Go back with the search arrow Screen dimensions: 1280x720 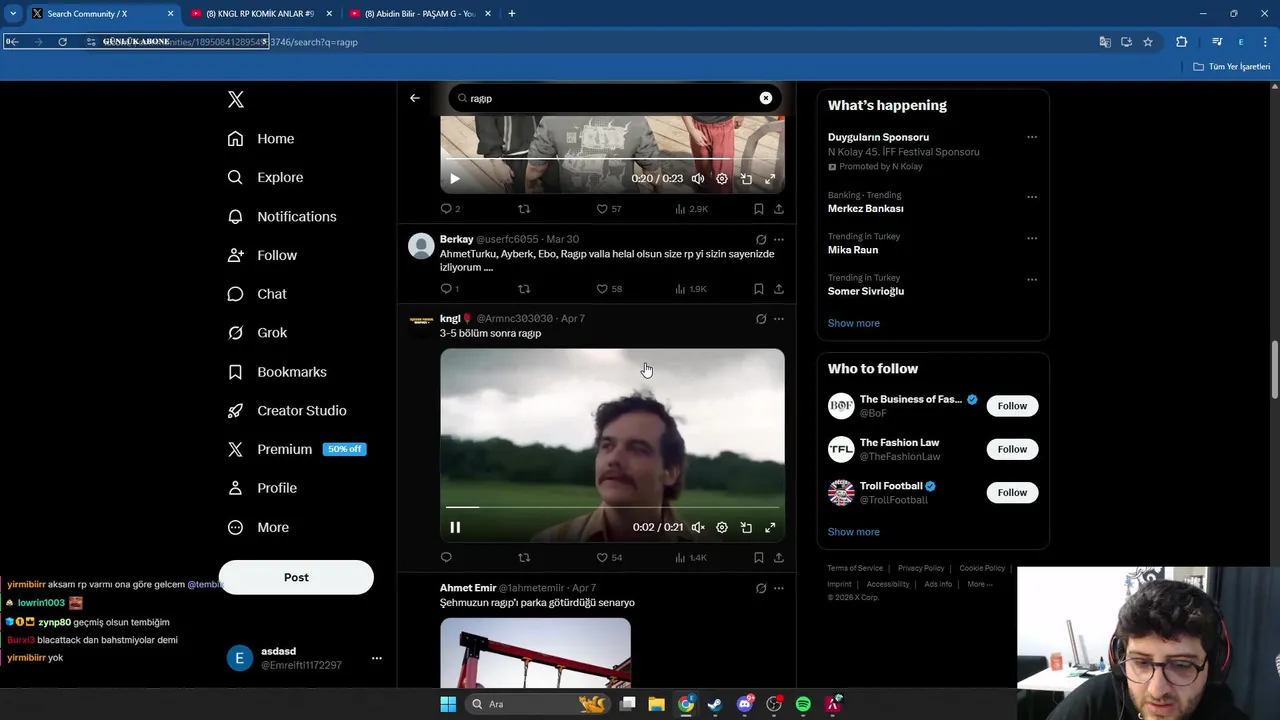click(x=415, y=98)
